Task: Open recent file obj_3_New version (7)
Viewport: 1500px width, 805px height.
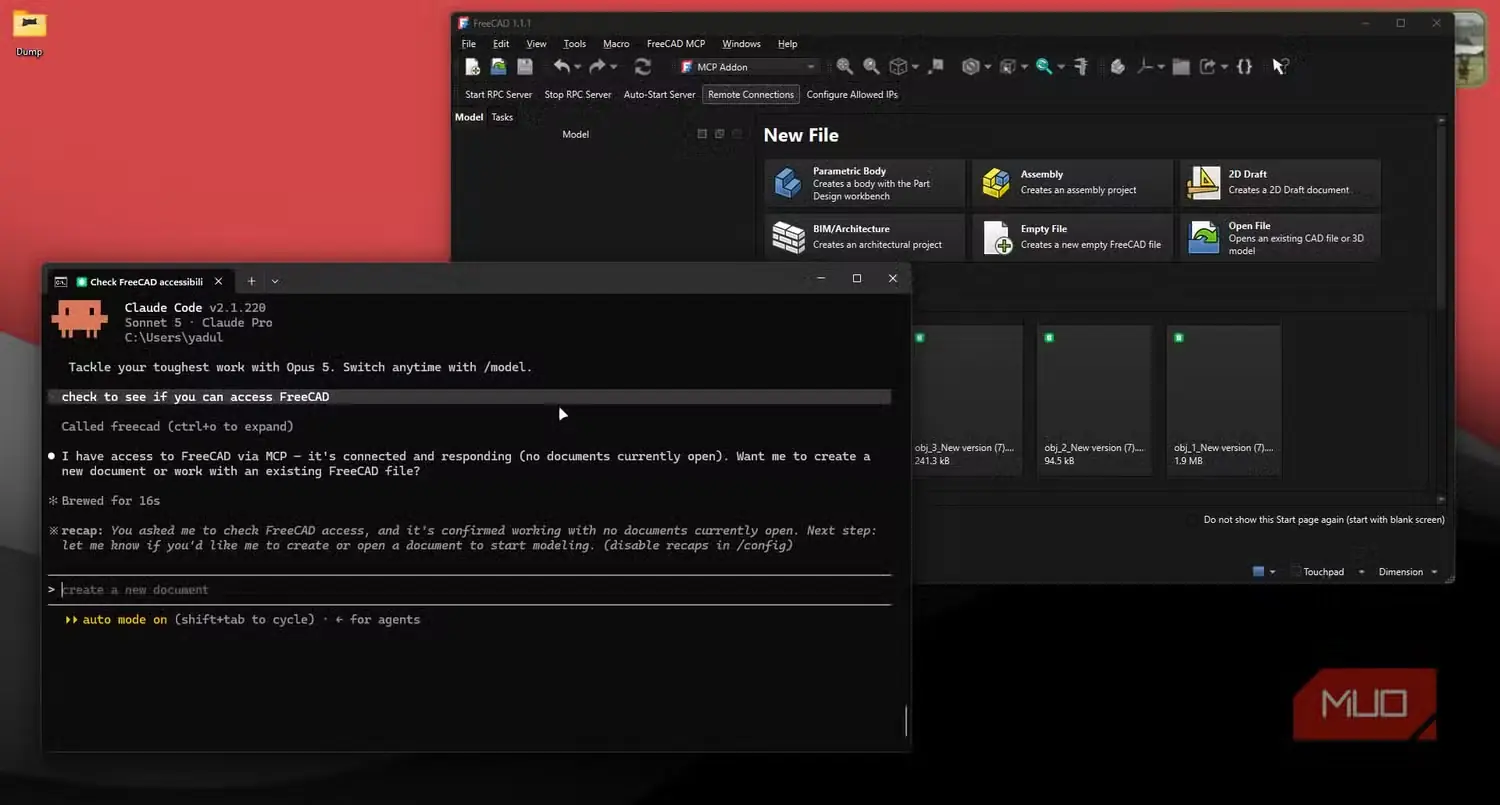Action: 966,401
